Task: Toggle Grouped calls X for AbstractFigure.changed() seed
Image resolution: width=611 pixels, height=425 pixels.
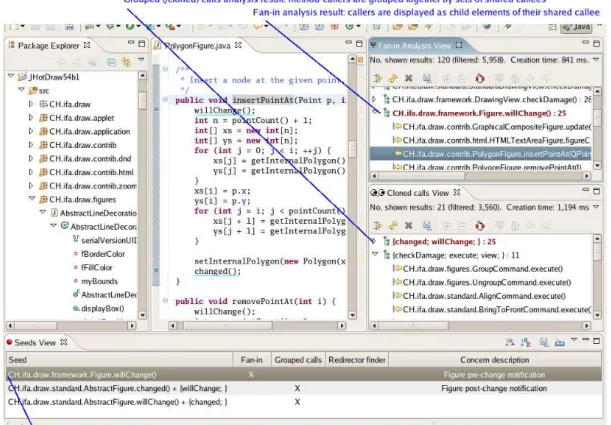Action: tap(297, 388)
